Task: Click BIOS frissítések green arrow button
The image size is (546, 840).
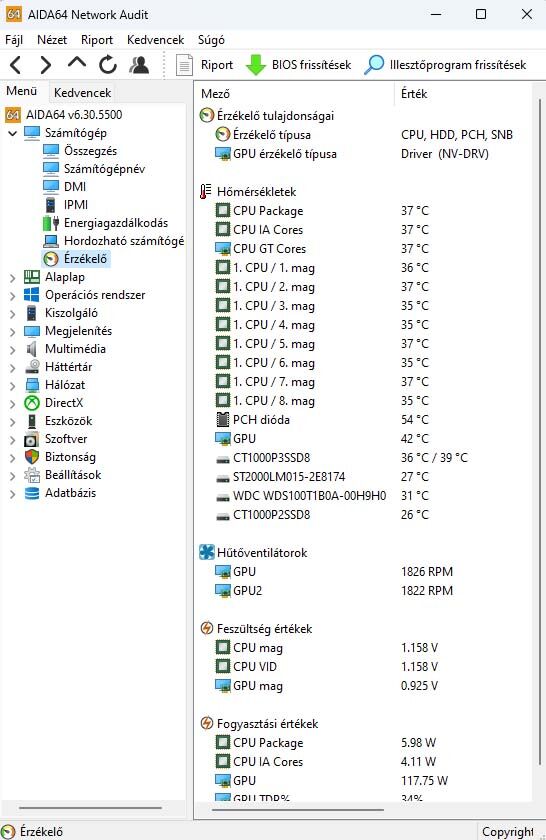Action: 298,65
